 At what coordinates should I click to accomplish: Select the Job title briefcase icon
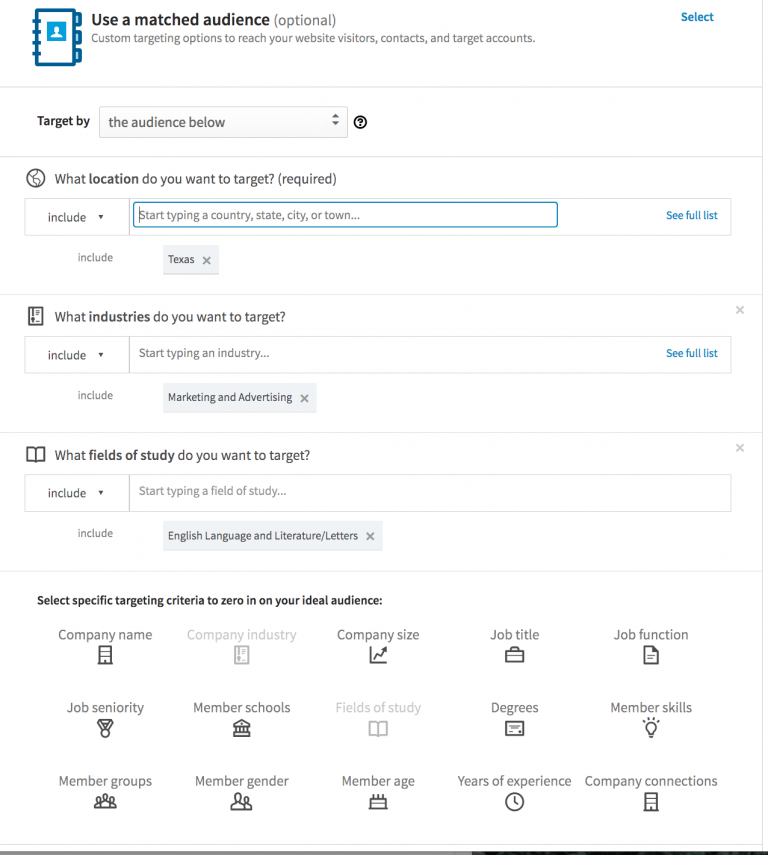coord(514,654)
